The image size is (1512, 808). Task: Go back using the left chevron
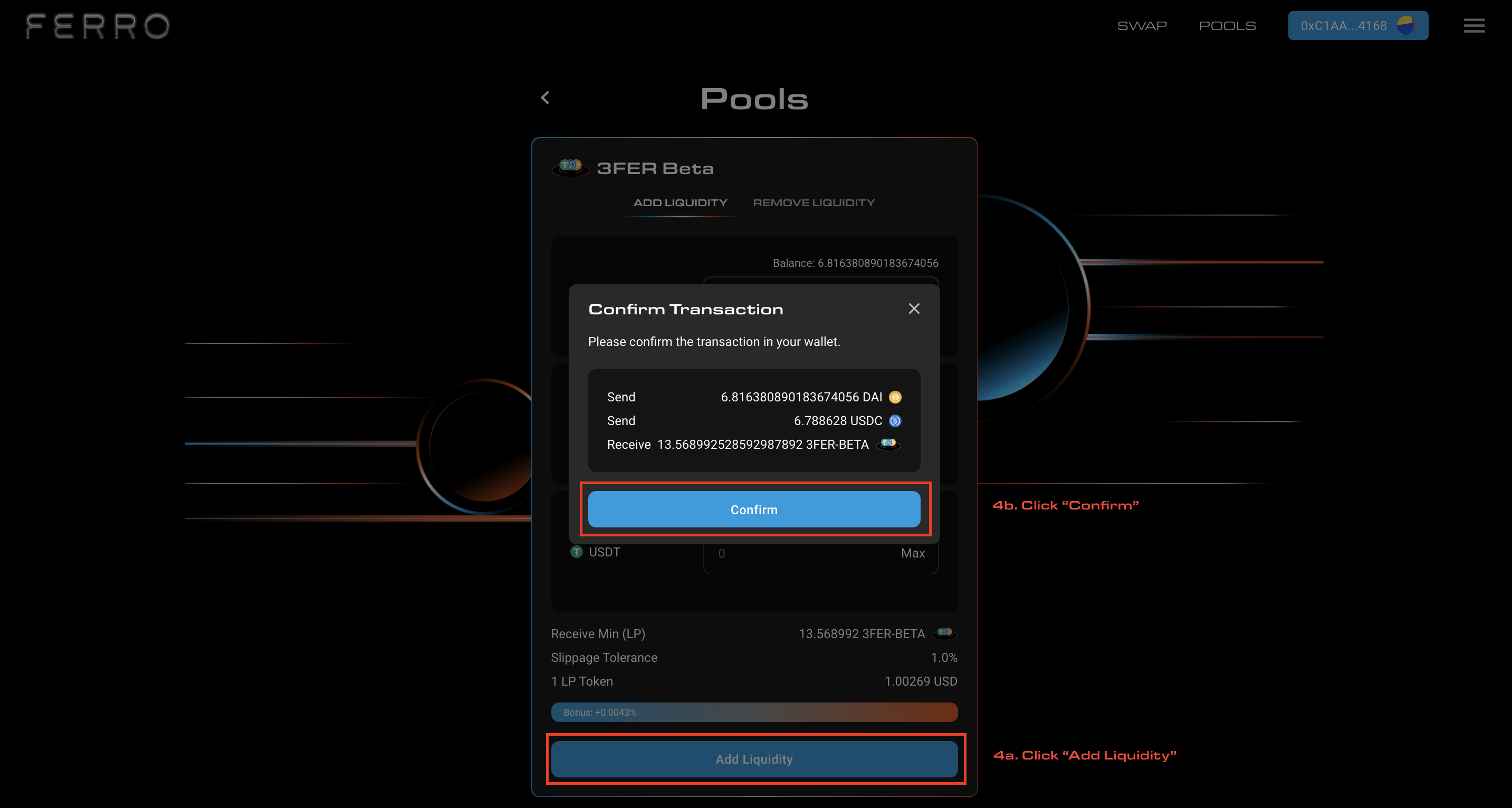click(x=544, y=98)
